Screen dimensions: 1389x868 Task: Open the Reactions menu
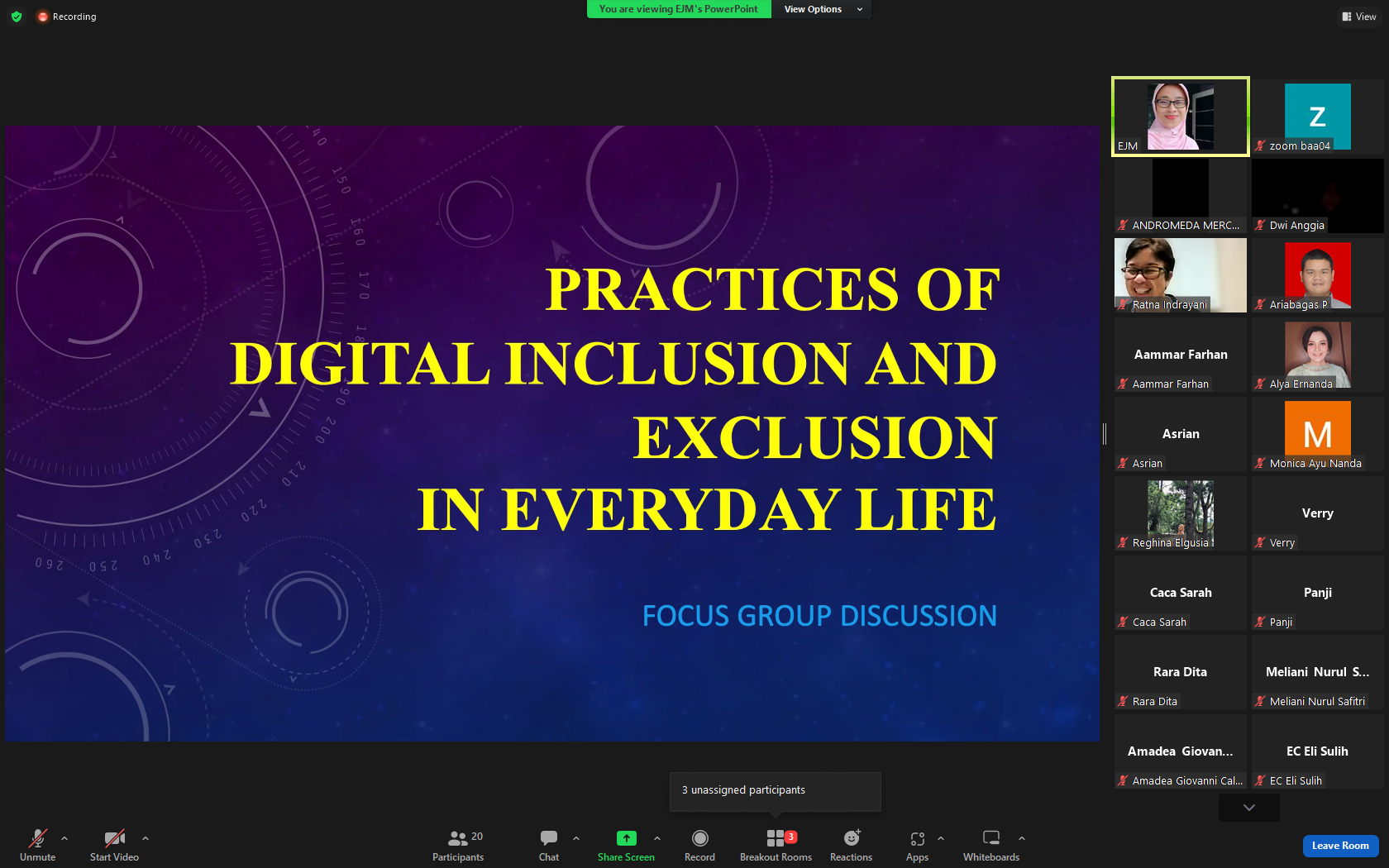(851, 846)
